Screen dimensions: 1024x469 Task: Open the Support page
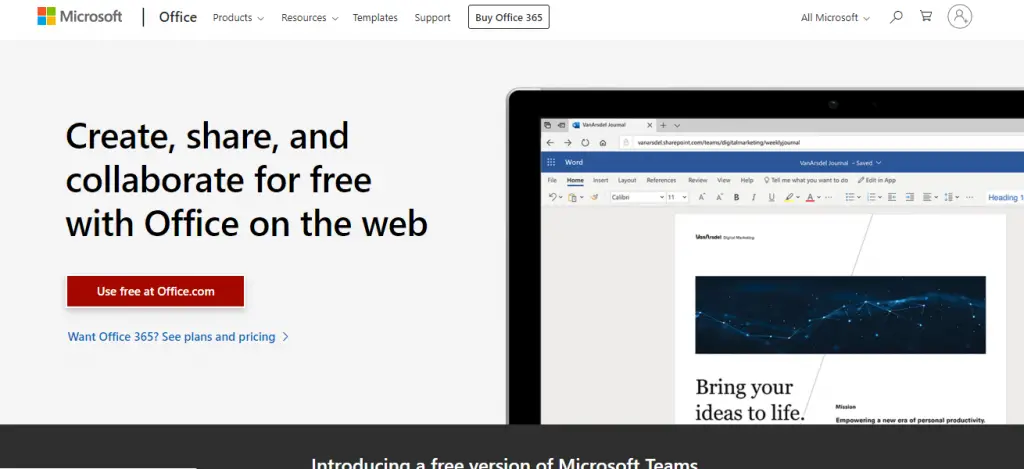[x=432, y=18]
